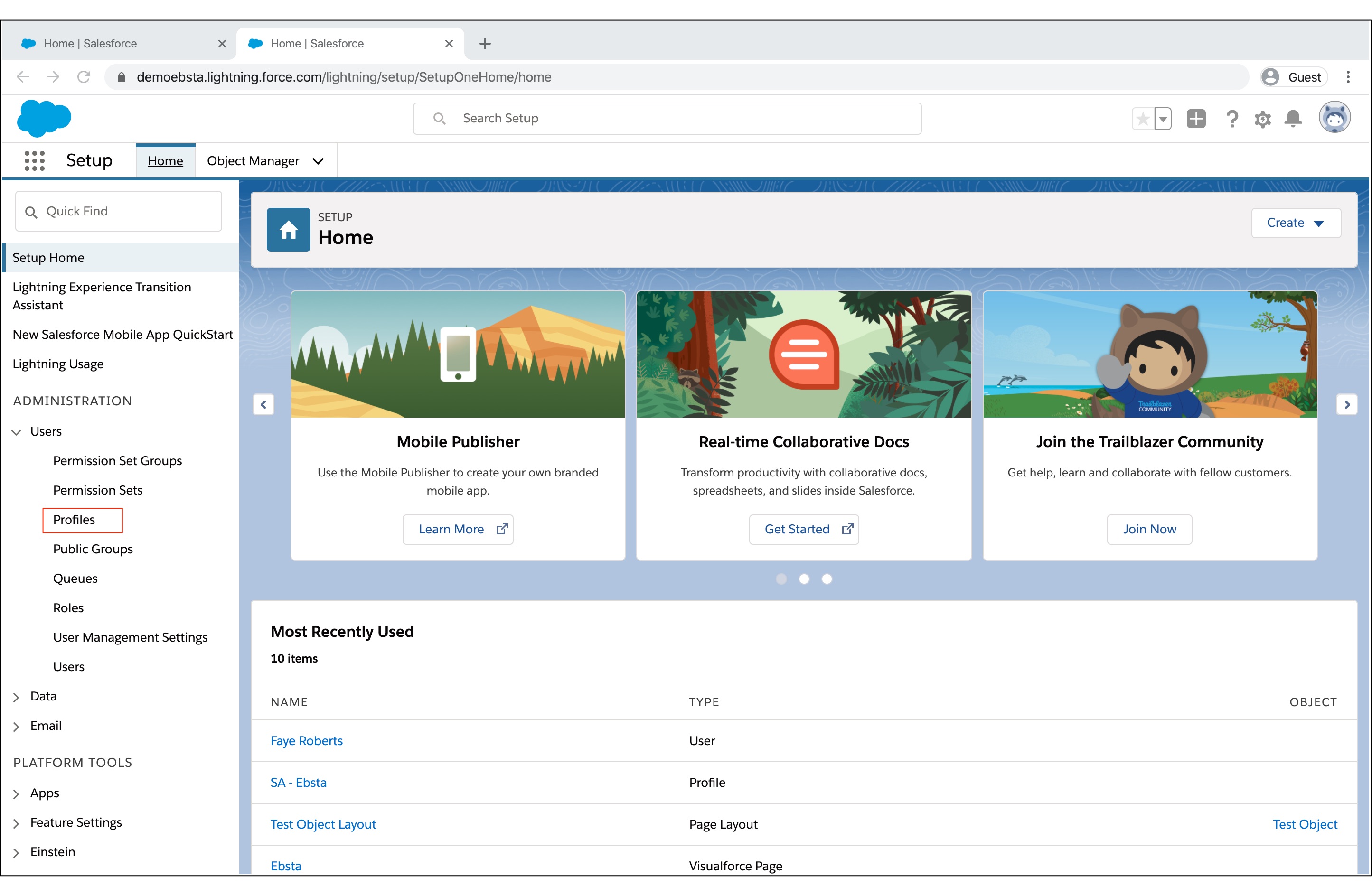Select the first carousel page dot

[781, 579]
